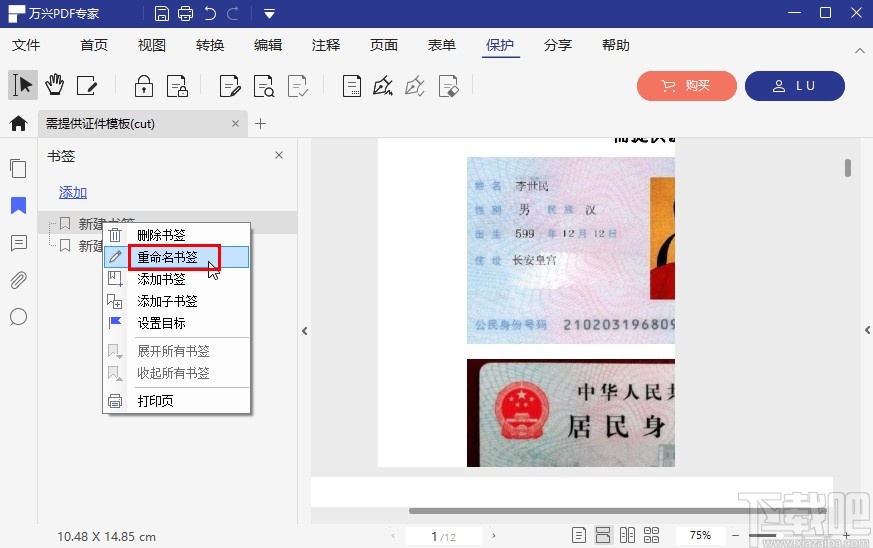Select the text selection cursor tool
873x548 pixels.
[x=22, y=85]
